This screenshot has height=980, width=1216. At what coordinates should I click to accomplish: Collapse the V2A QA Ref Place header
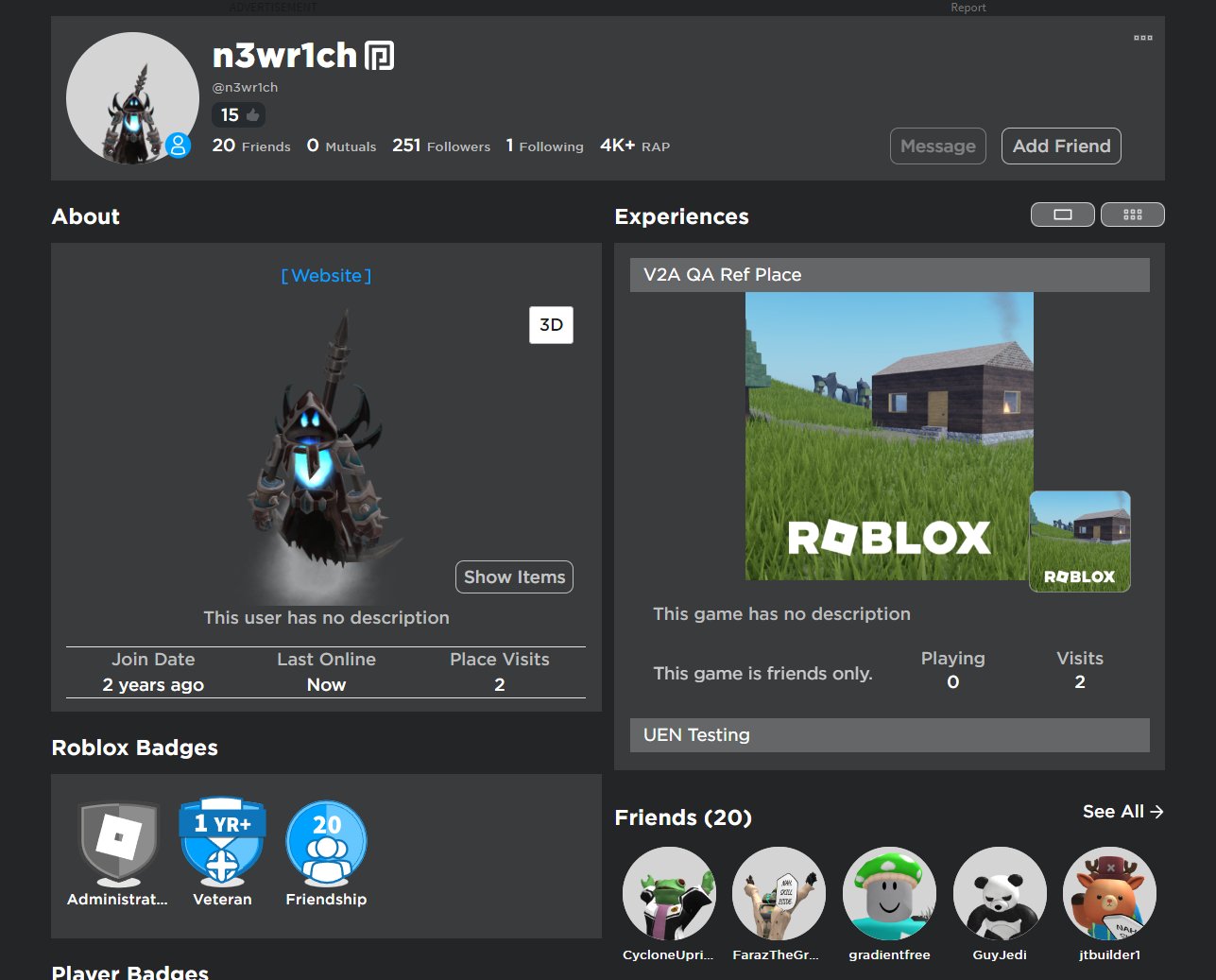[889, 275]
